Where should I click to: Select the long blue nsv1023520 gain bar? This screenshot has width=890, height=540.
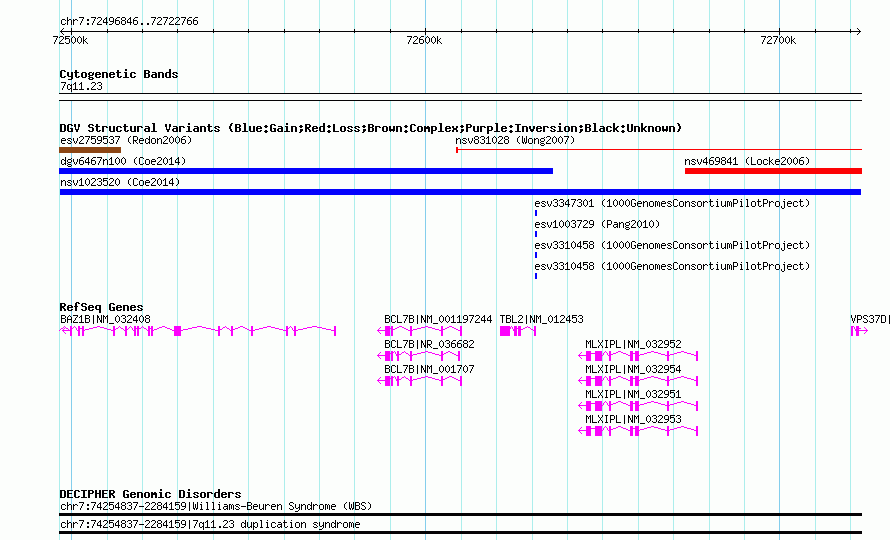click(460, 192)
